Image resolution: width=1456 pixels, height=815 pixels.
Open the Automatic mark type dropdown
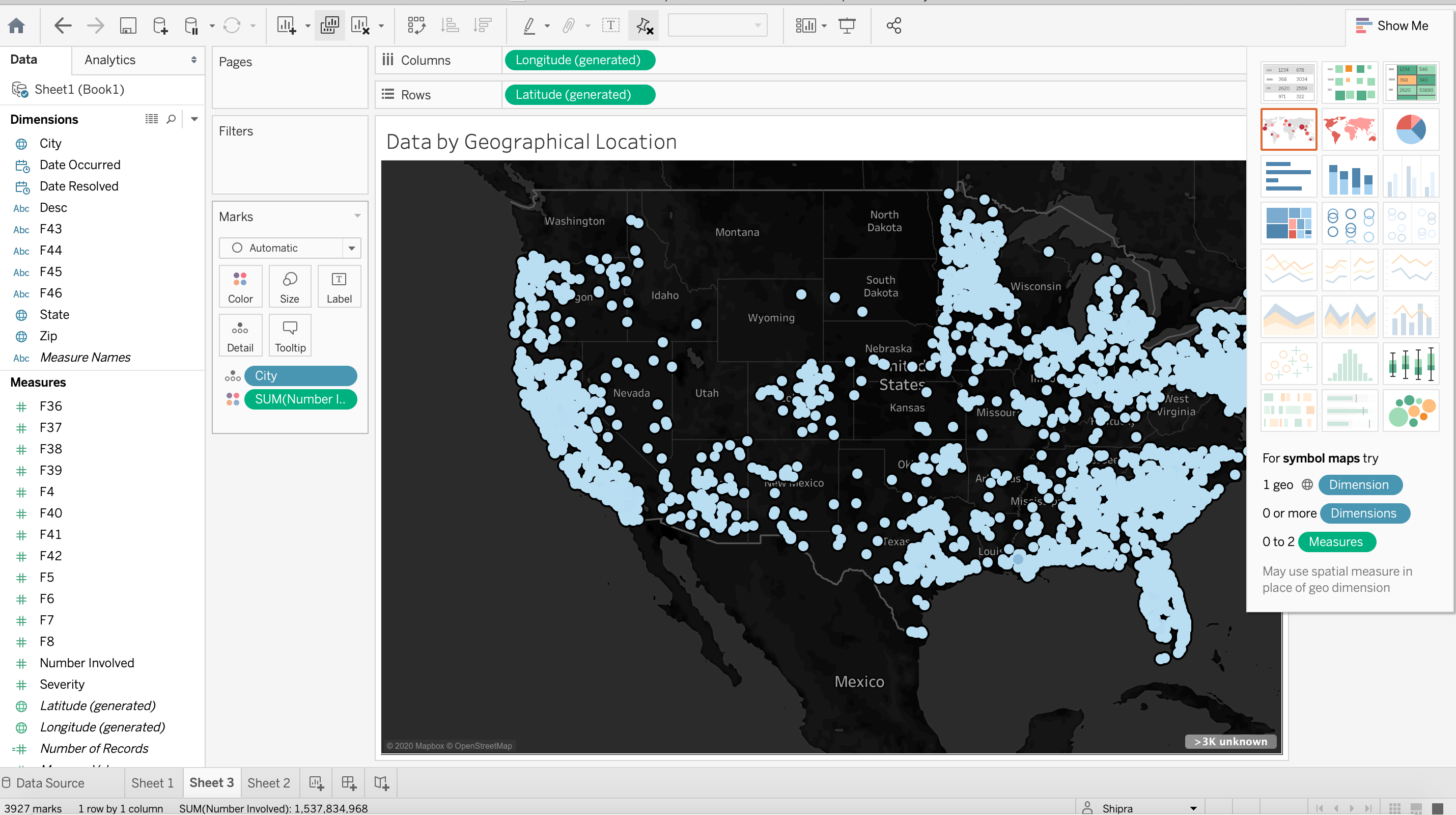pyautogui.click(x=289, y=248)
